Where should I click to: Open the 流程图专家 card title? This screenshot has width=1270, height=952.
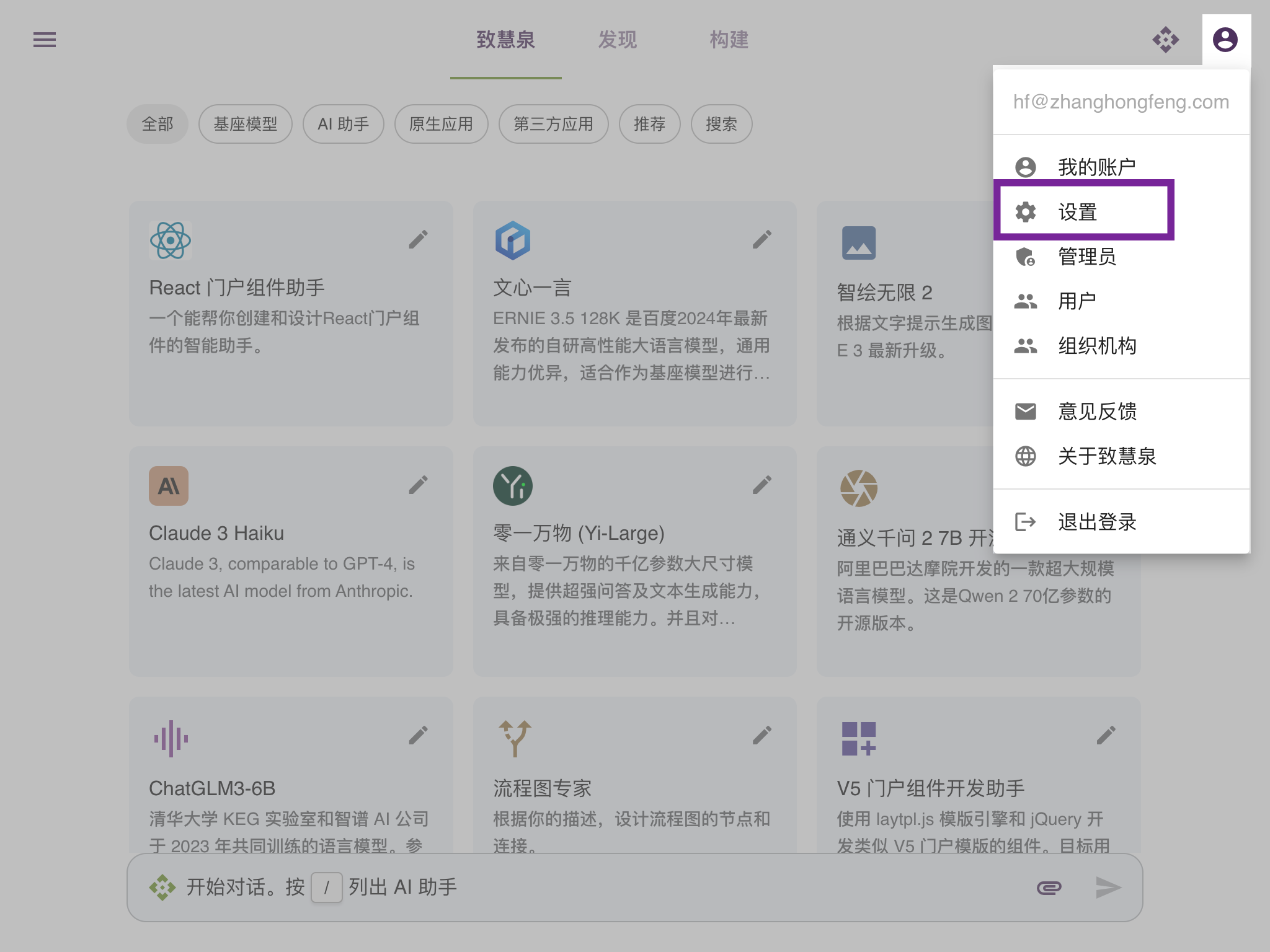point(542,788)
